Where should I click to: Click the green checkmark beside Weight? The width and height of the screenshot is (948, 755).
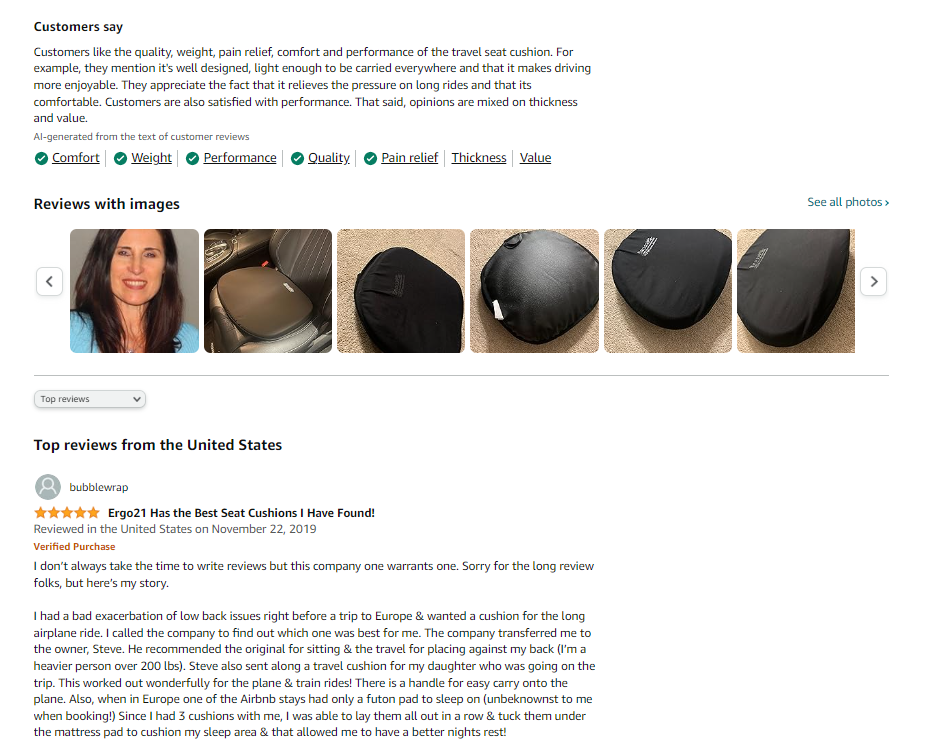click(120, 158)
